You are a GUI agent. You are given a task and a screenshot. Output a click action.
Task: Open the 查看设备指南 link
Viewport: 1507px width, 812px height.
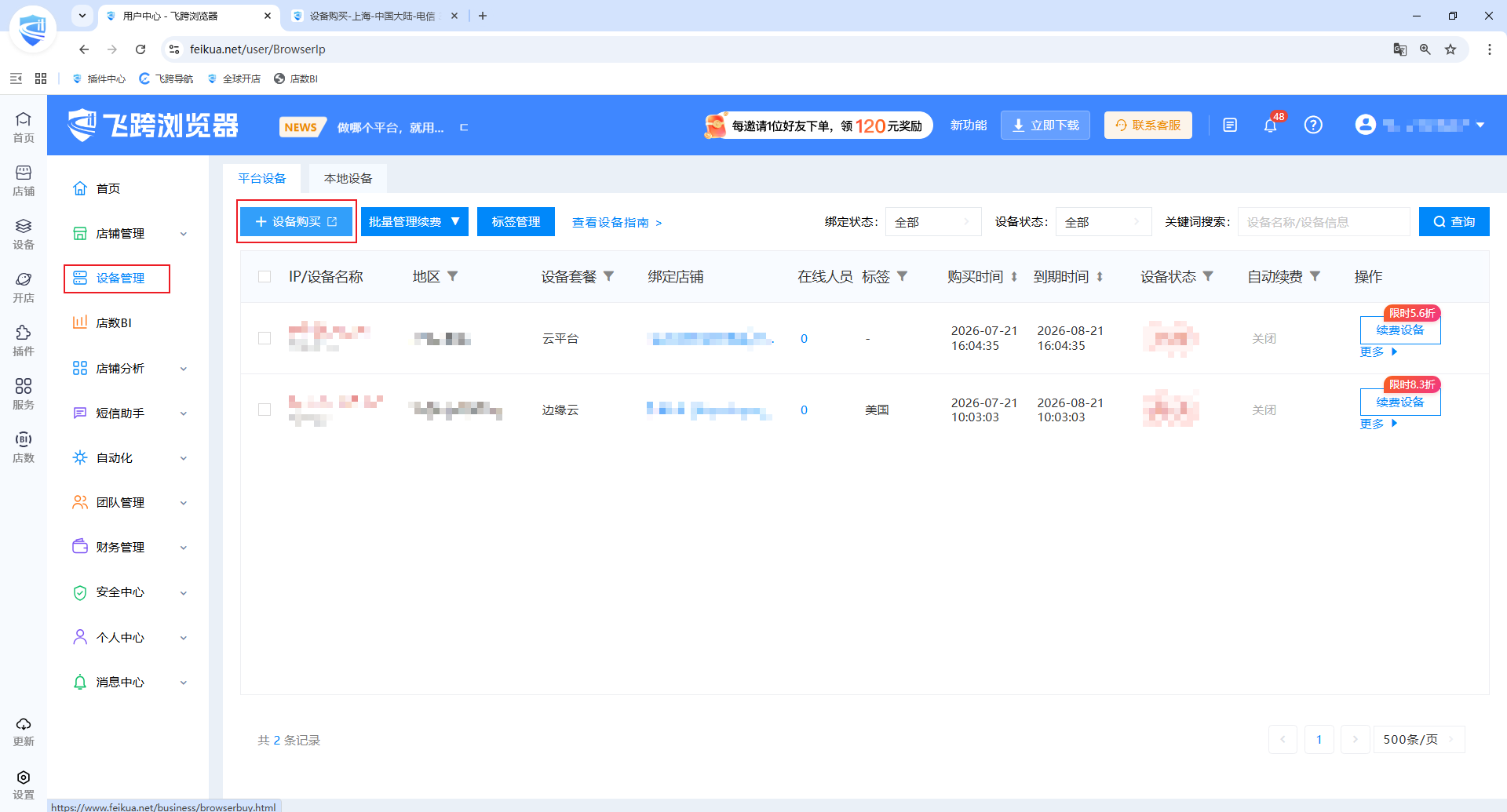click(617, 223)
